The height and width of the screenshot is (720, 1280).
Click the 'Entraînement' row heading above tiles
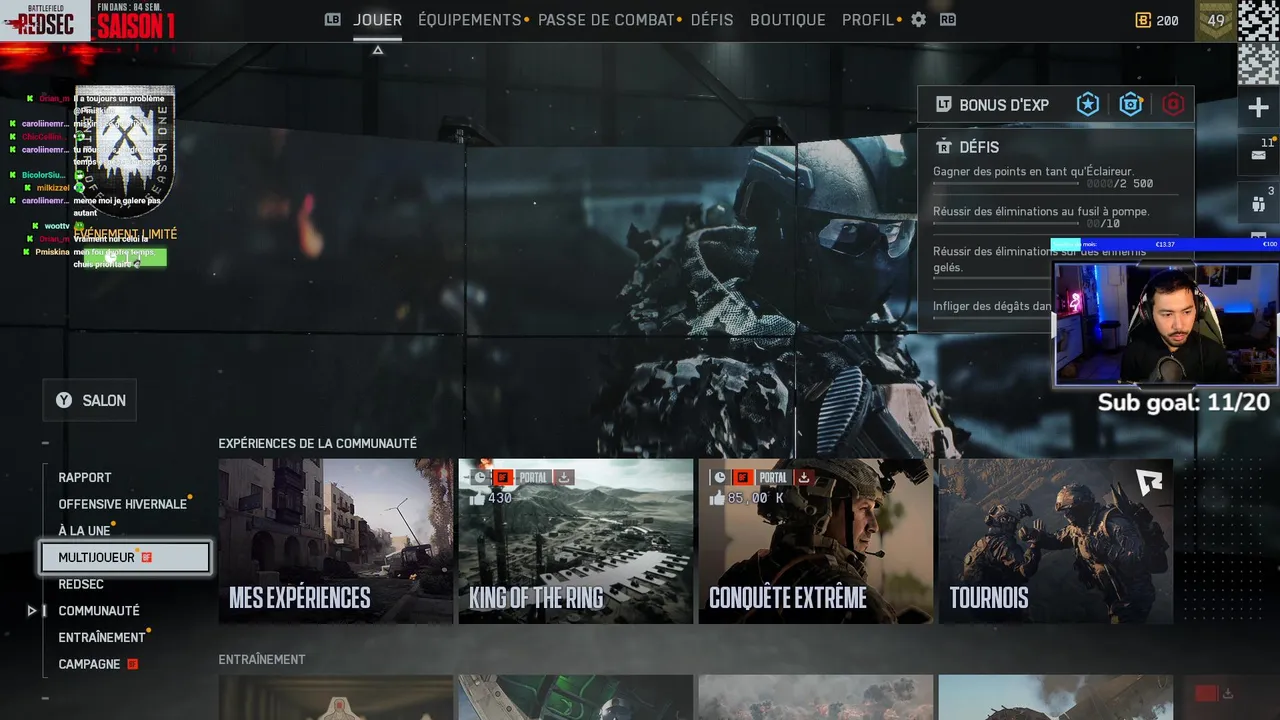coord(262,659)
